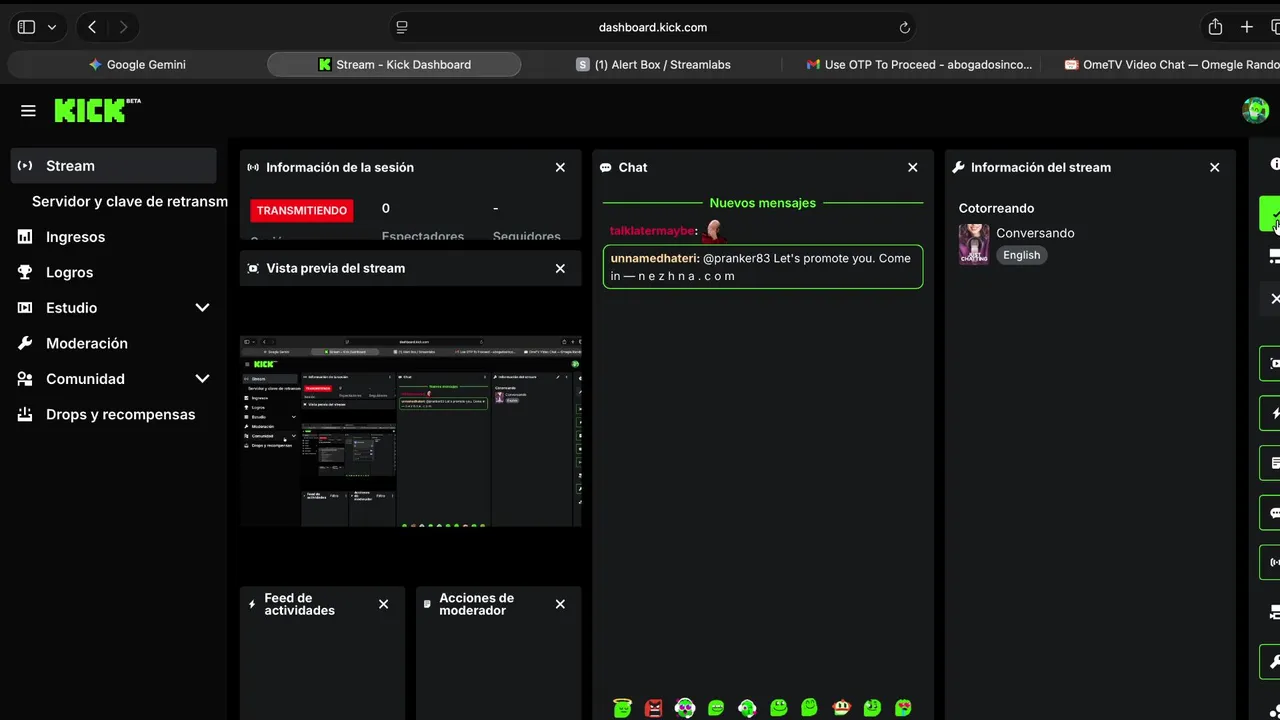Select the headphones emote in chat
The image size is (1280, 720).
tap(747, 708)
